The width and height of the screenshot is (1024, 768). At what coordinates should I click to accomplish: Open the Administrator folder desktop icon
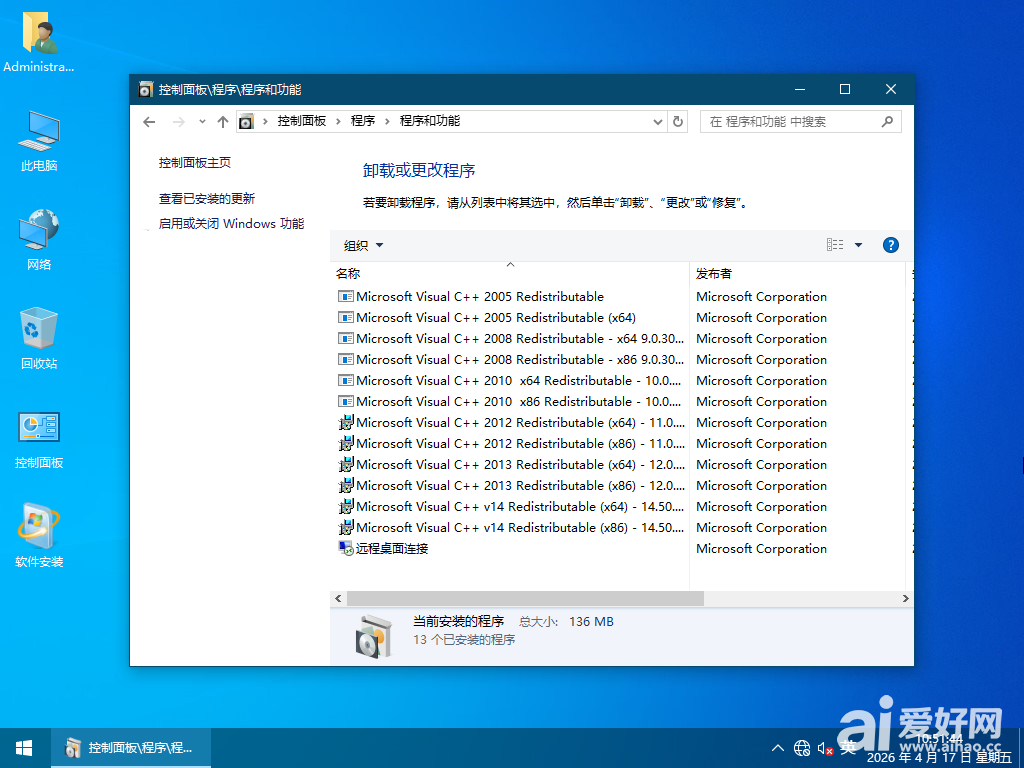point(39,40)
